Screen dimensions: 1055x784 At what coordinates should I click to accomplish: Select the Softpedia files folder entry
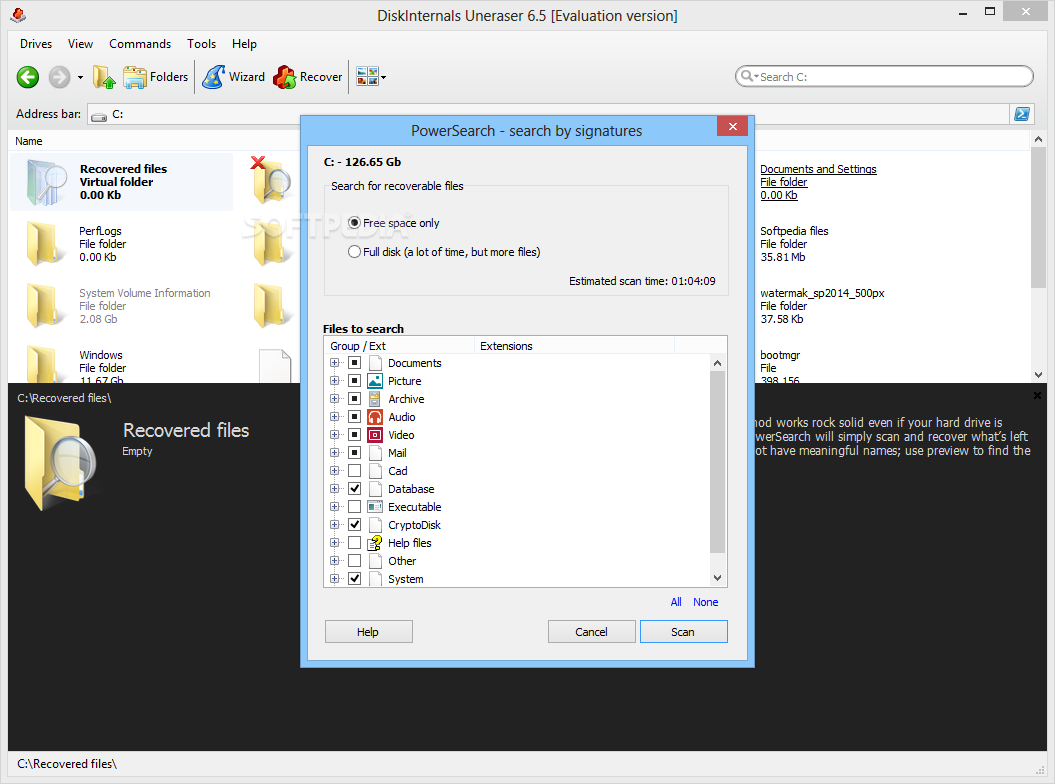pos(794,244)
